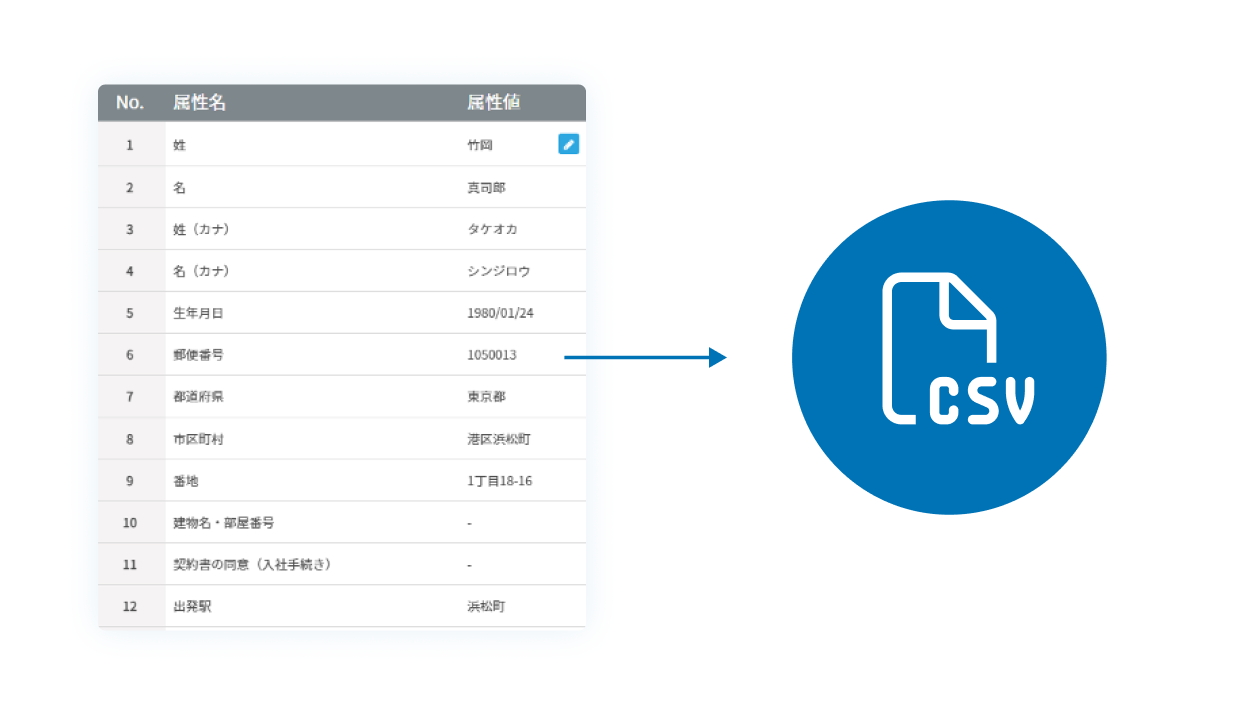Click the blue pencil edit icon
Viewport: 1235px width, 717px height.
pyautogui.click(x=568, y=145)
